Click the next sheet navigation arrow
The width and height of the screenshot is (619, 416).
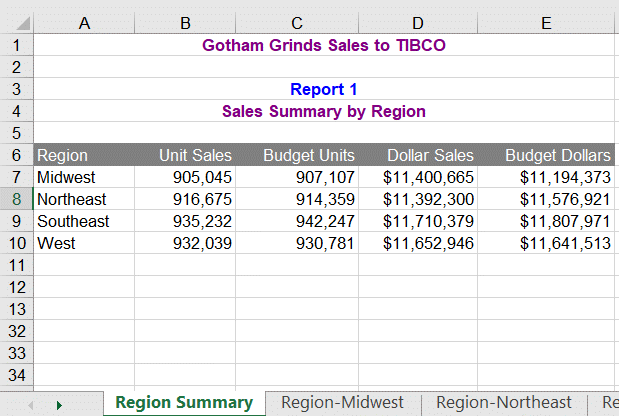coord(59,404)
